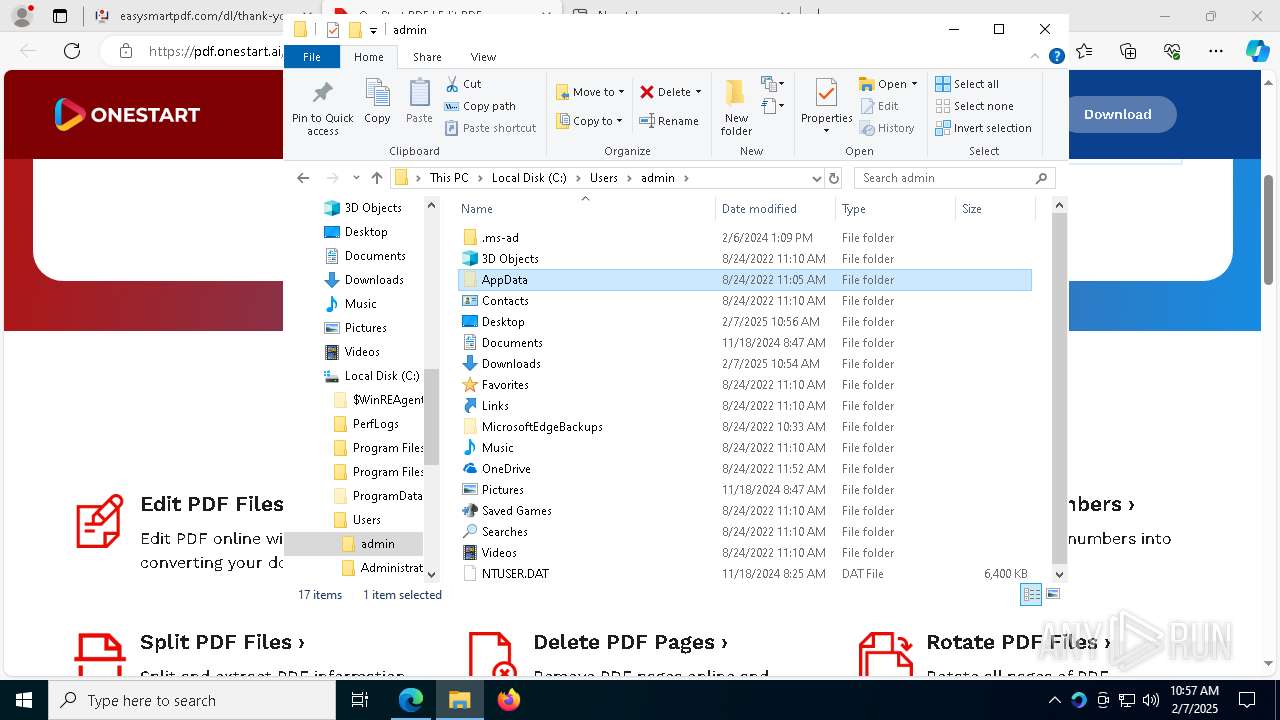
Task: Click the Rename button
Action: click(669, 121)
